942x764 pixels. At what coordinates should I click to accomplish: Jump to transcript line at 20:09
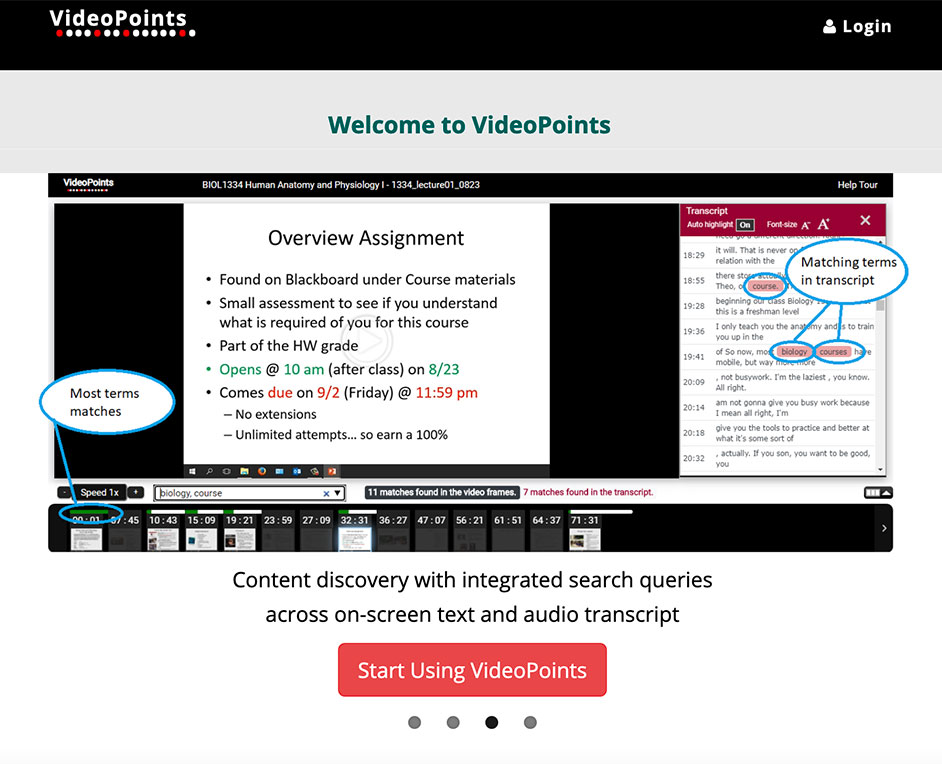778,382
